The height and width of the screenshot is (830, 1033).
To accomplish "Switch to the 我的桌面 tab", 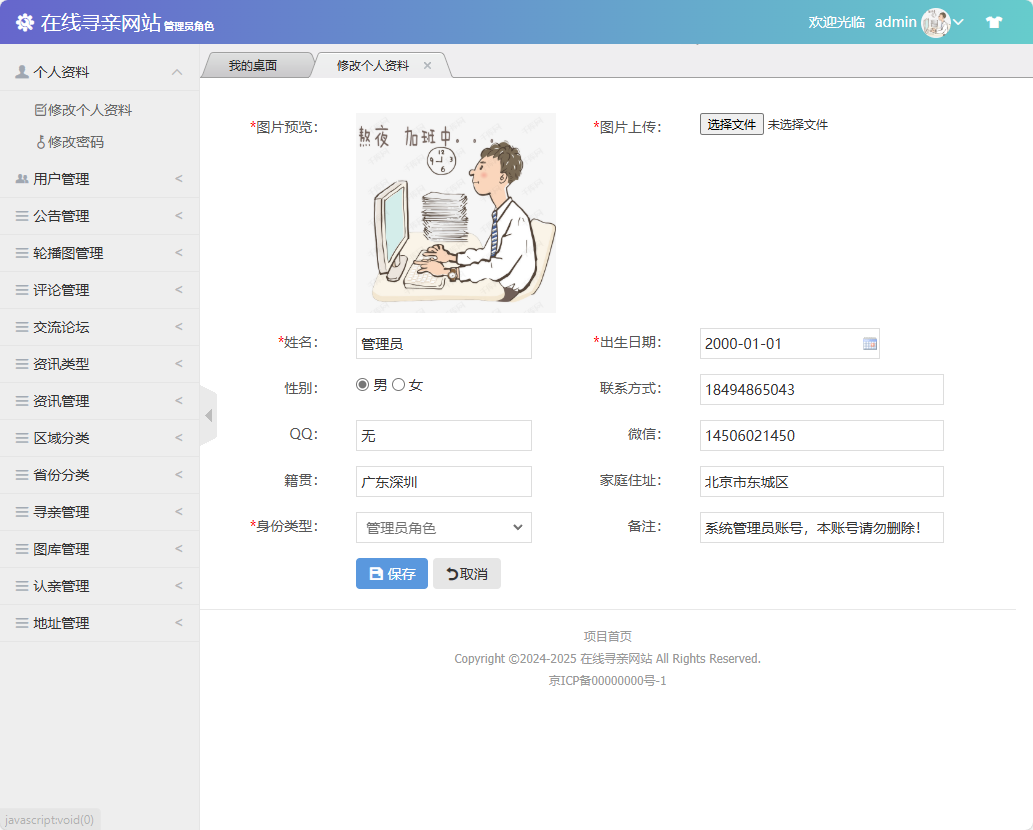I will tap(257, 63).
